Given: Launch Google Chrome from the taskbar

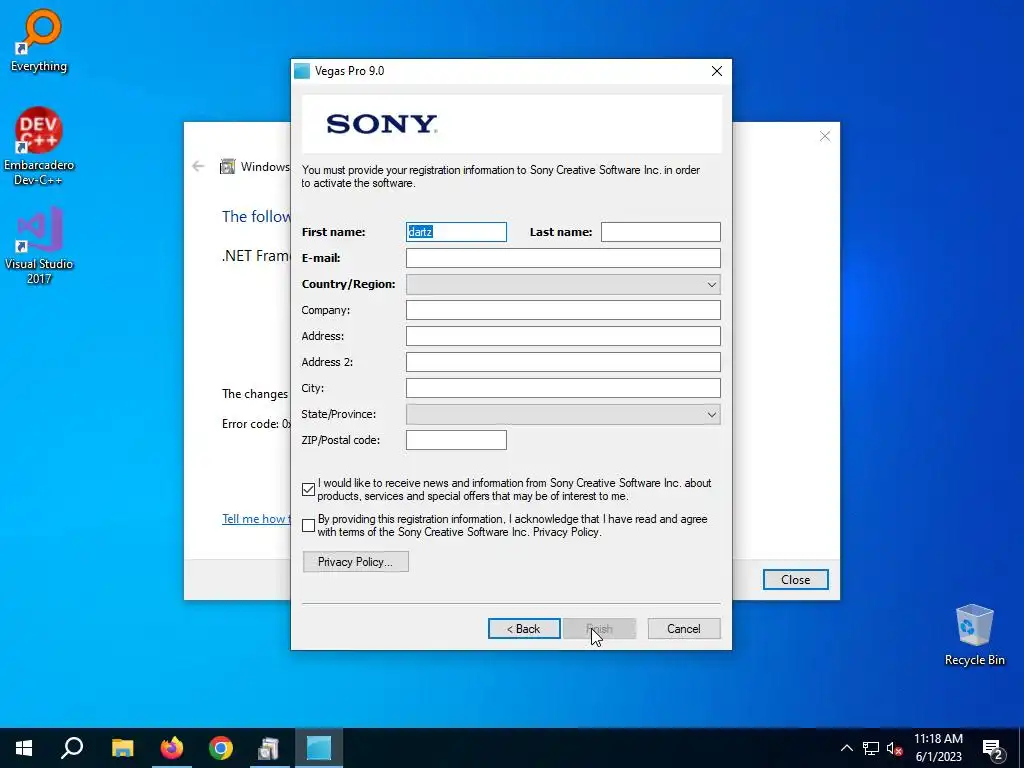Looking at the screenshot, I should pos(221,748).
